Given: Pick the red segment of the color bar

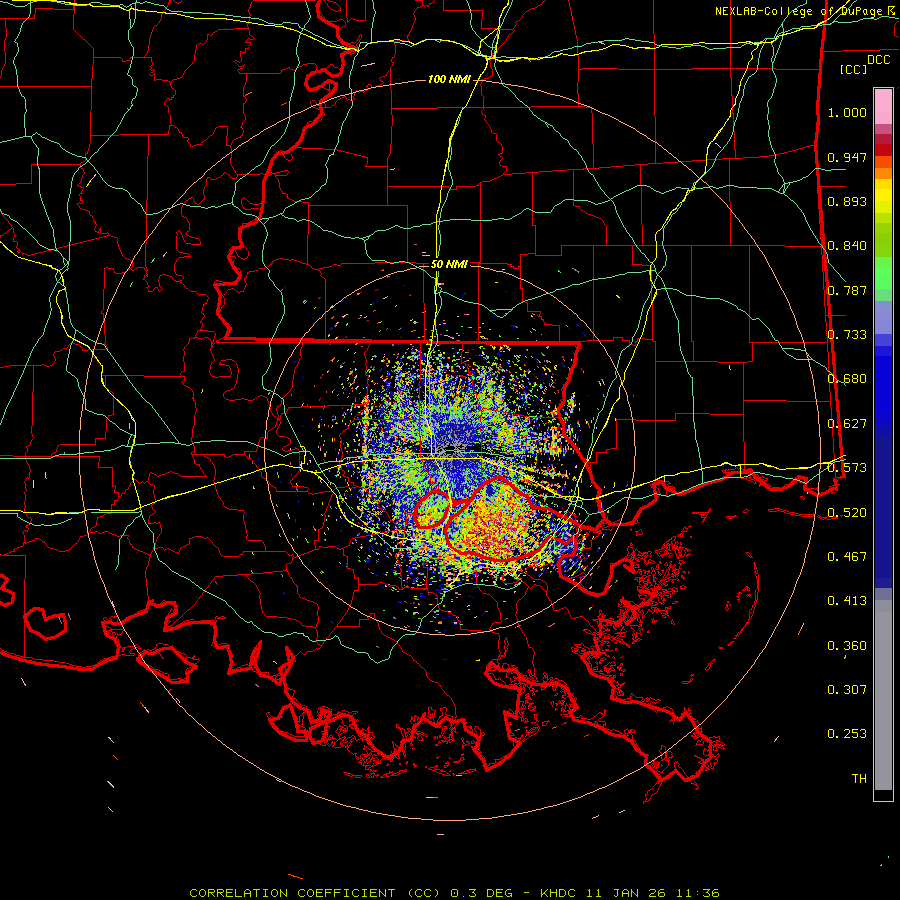Looking at the screenshot, I should coord(883,149).
